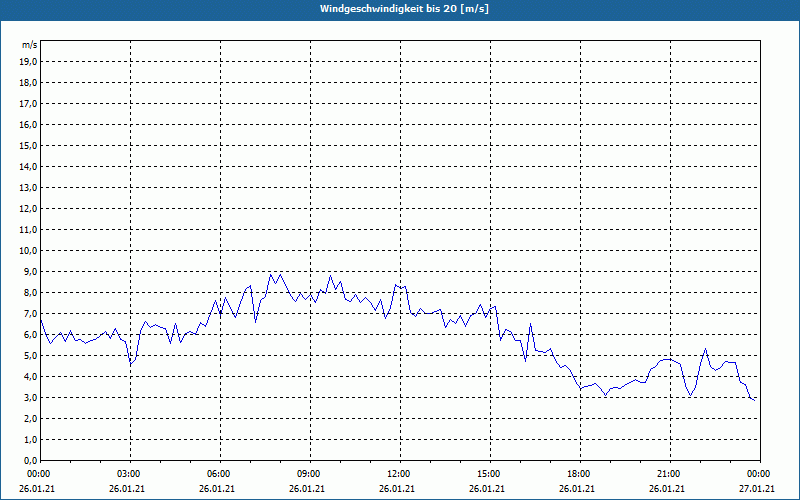The height and width of the screenshot is (500, 800).
Task: Select the 10,0 y-axis label
Action: [28, 251]
